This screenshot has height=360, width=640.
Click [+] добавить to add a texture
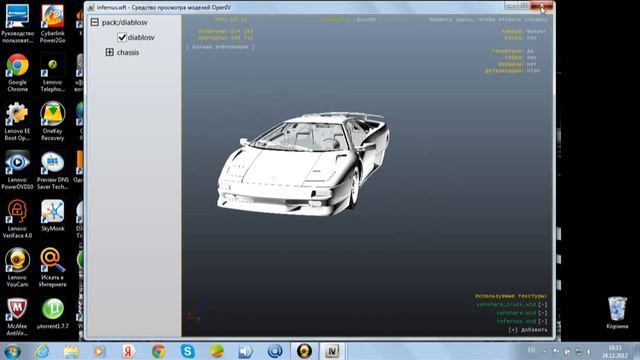528,330
